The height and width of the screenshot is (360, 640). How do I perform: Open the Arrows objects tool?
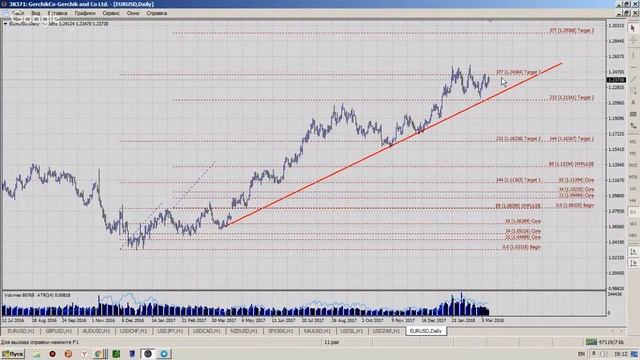pyautogui.click(x=633, y=126)
